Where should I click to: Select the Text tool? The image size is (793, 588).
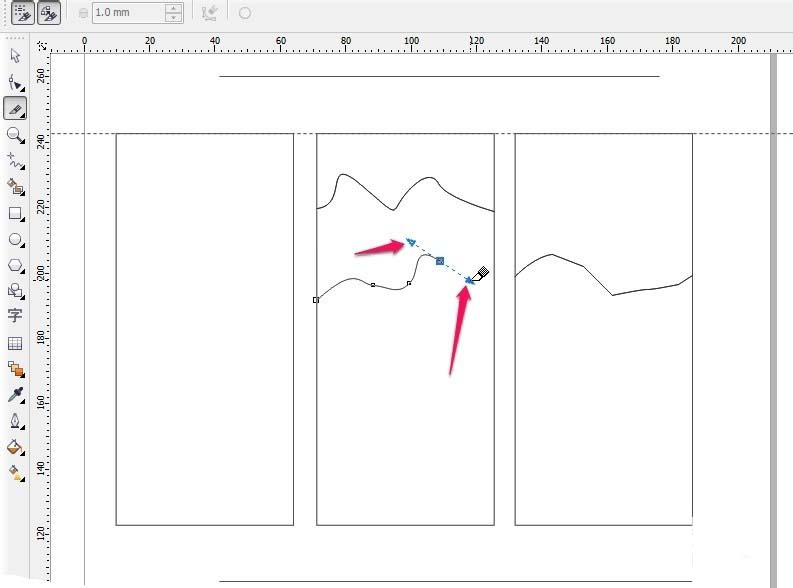pyautogui.click(x=15, y=316)
